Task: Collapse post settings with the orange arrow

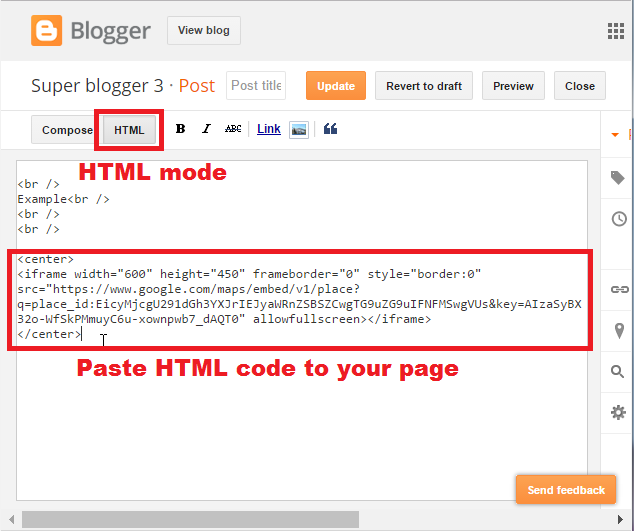Action: coord(615,135)
